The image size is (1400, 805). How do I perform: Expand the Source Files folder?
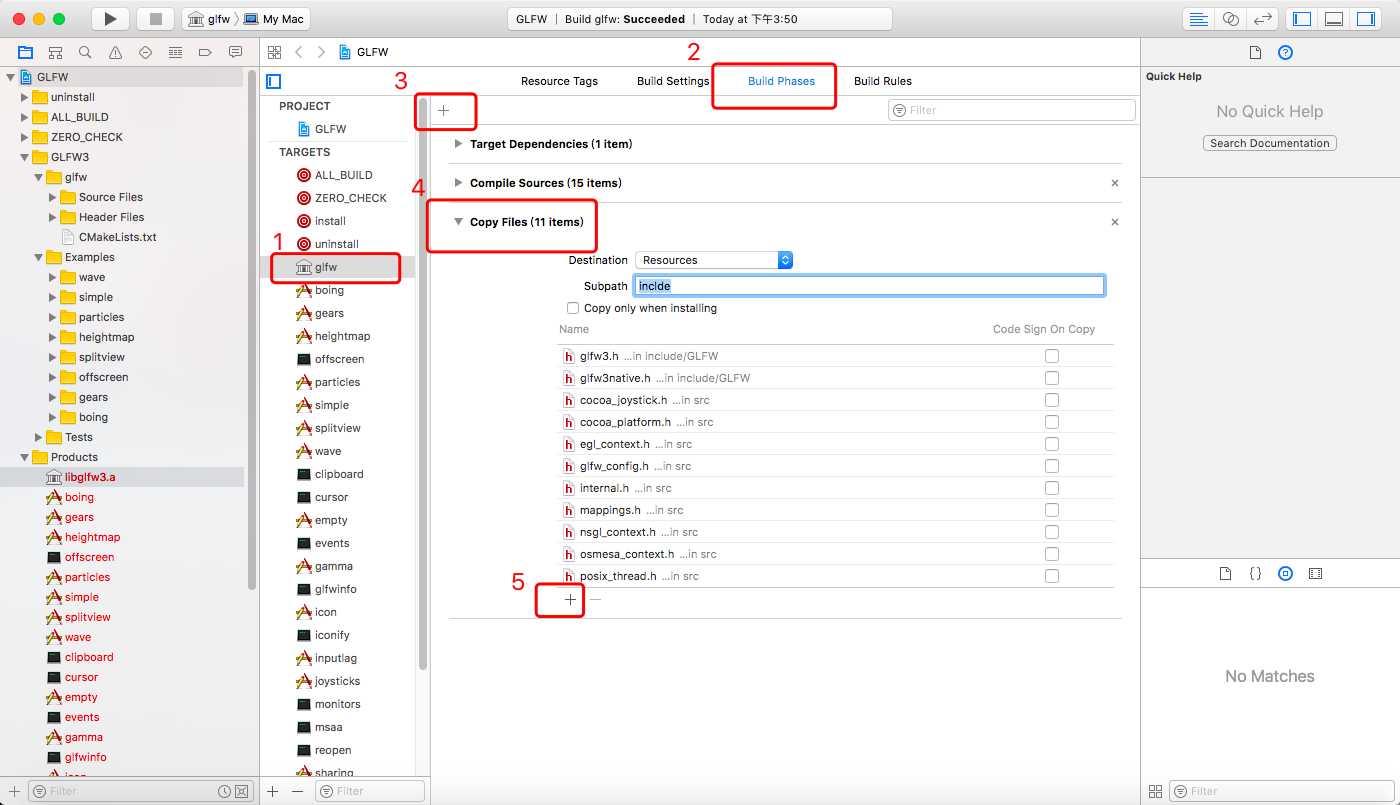coord(53,197)
